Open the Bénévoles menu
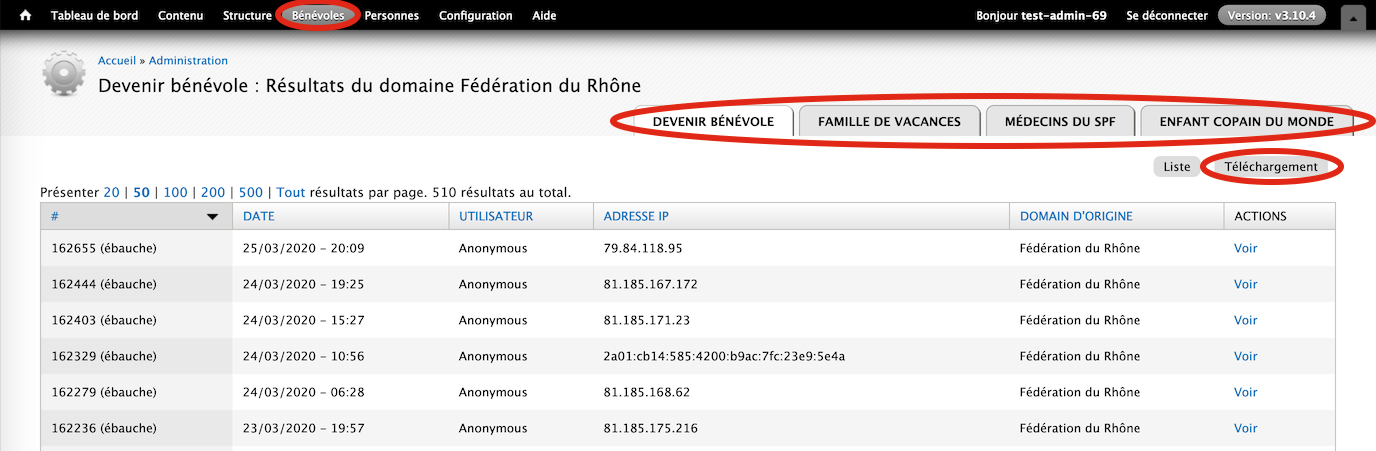Image resolution: width=1376 pixels, height=451 pixels. [319, 16]
